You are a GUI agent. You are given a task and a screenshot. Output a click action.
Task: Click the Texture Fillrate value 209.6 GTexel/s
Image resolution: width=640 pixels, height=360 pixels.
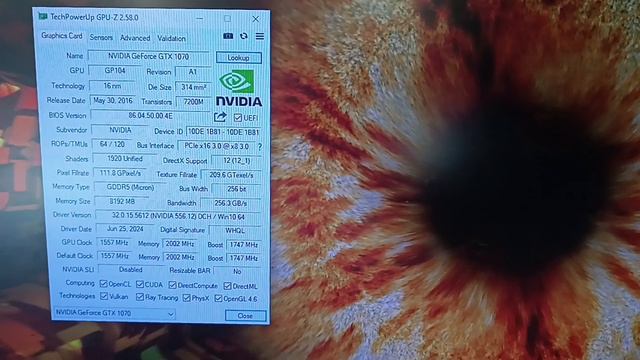coord(231,175)
